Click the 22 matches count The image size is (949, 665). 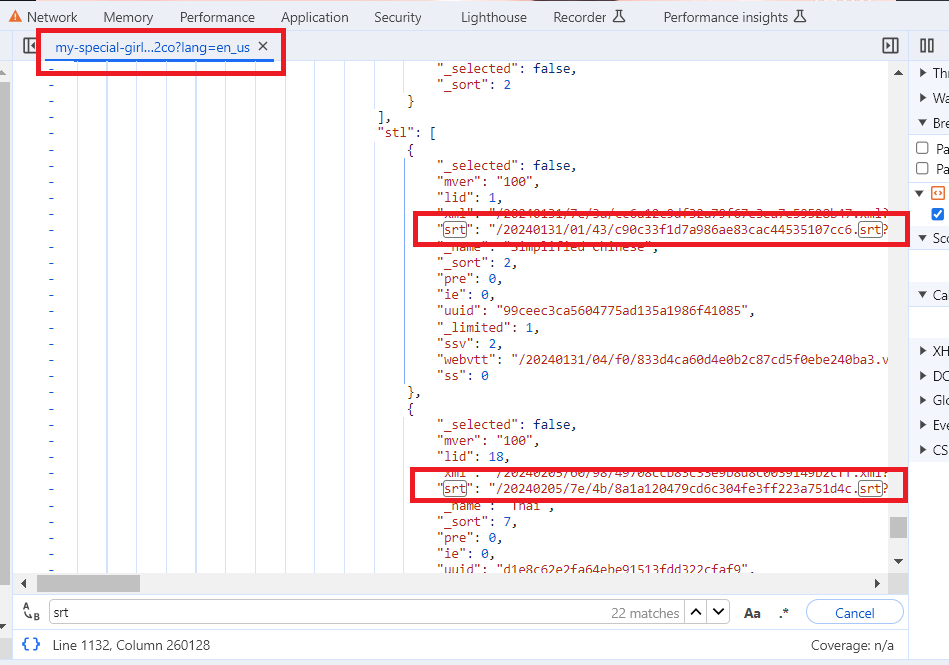click(645, 613)
